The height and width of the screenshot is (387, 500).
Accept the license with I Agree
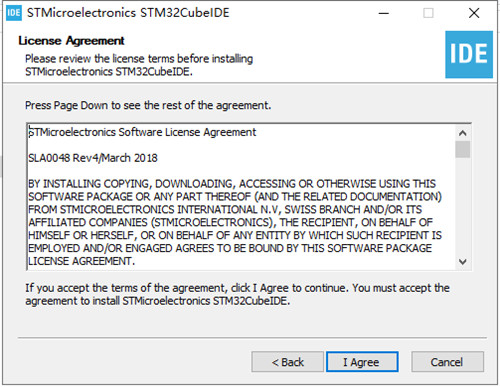[362, 362]
